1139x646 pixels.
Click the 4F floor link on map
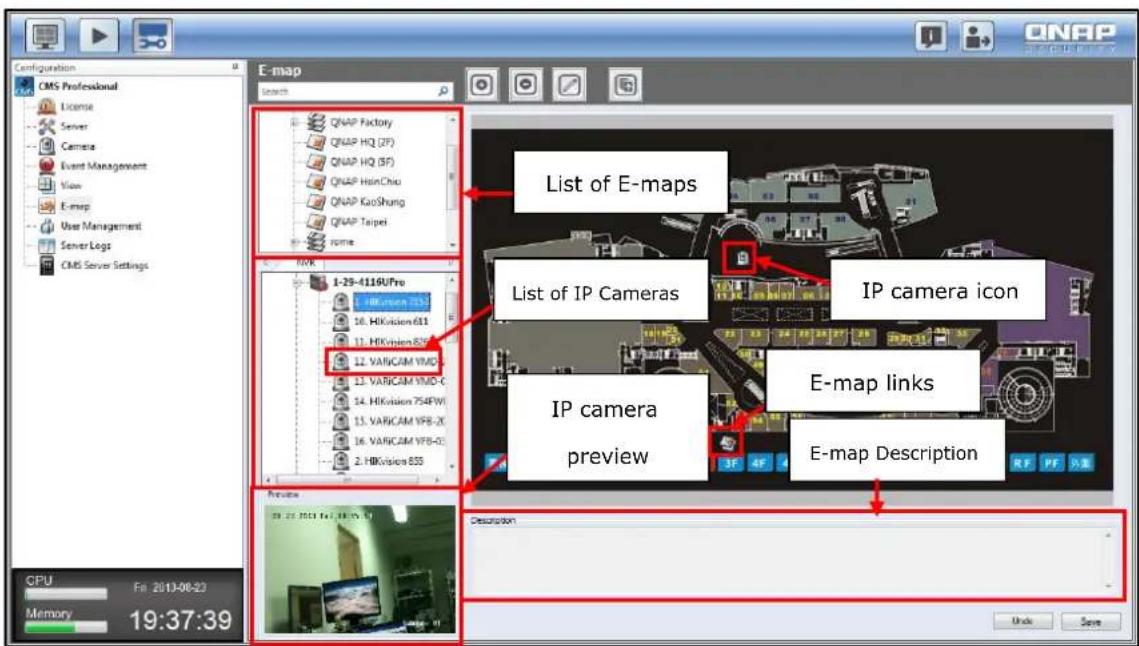click(x=758, y=463)
